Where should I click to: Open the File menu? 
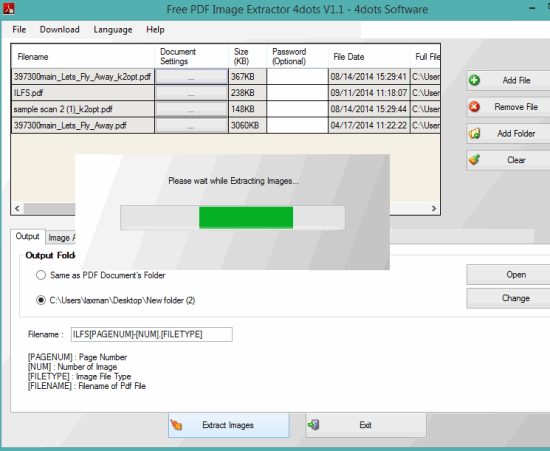pos(19,30)
